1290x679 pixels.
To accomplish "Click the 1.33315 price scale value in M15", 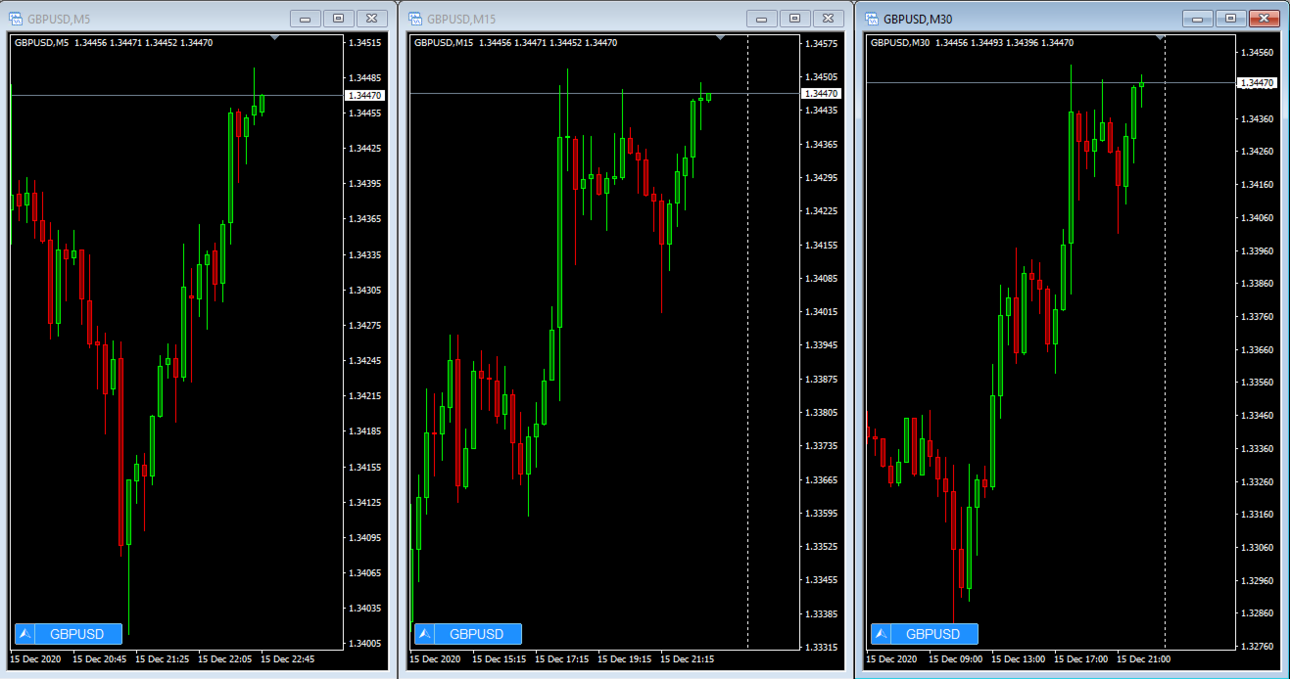I will click(x=822, y=647).
